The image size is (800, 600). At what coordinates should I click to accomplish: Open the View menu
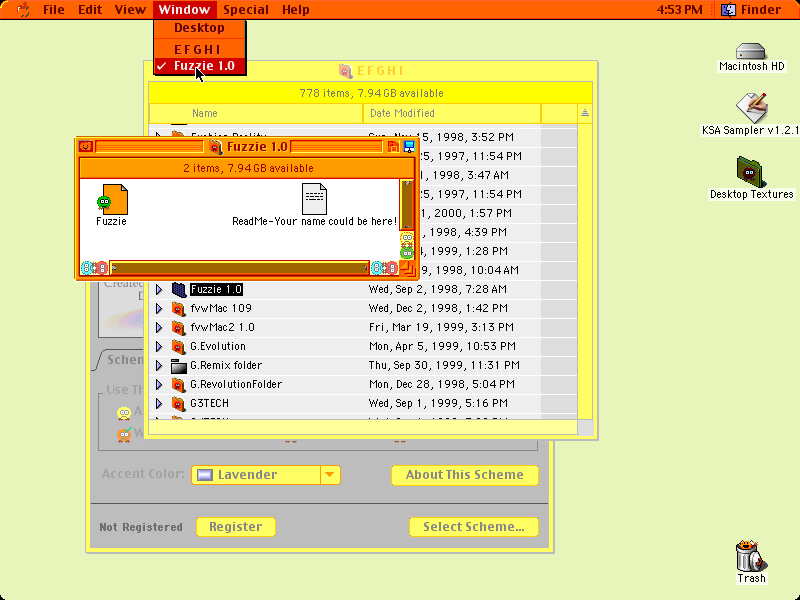click(x=130, y=10)
